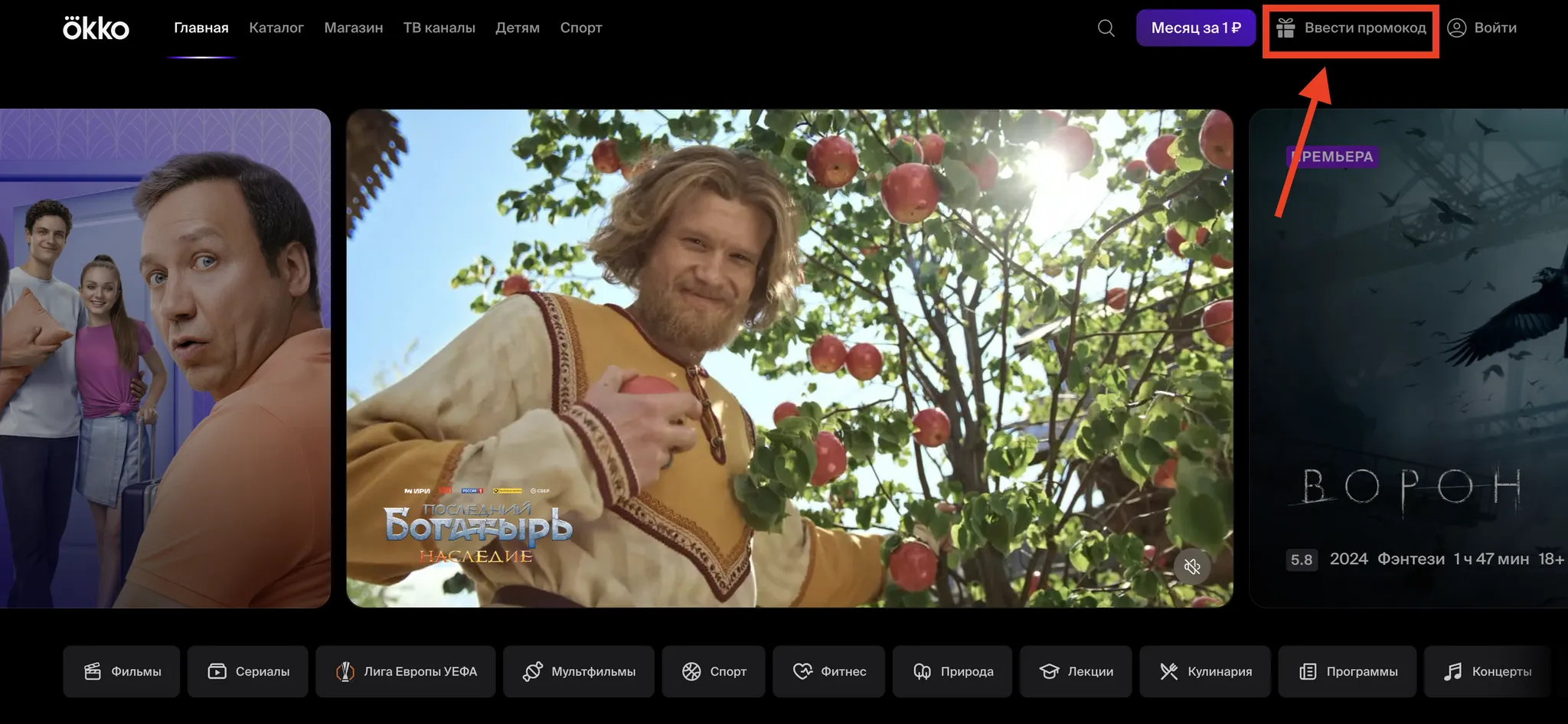Click the heart-pulse icon in Фитнес
This screenshot has height=724, width=1568.
click(x=802, y=671)
